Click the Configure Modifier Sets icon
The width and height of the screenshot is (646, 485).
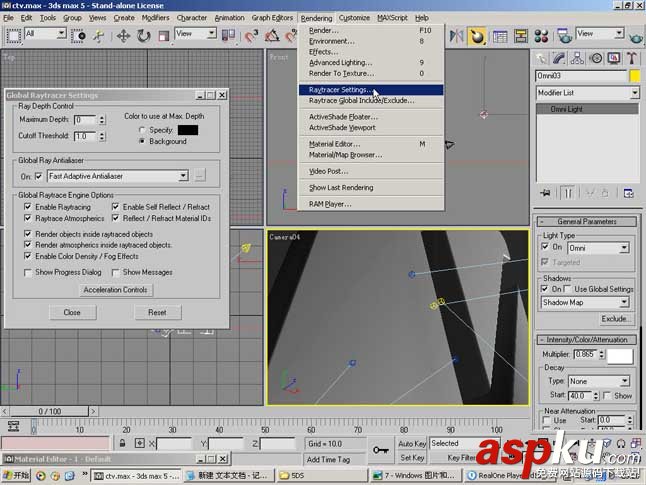pyautogui.click(x=628, y=193)
